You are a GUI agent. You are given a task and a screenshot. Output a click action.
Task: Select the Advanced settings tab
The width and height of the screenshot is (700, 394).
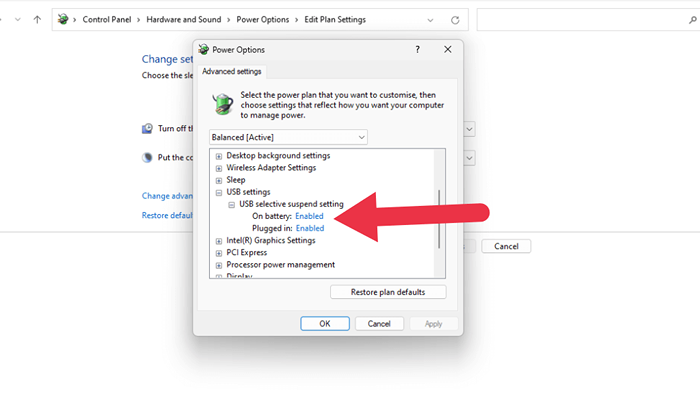point(232,71)
